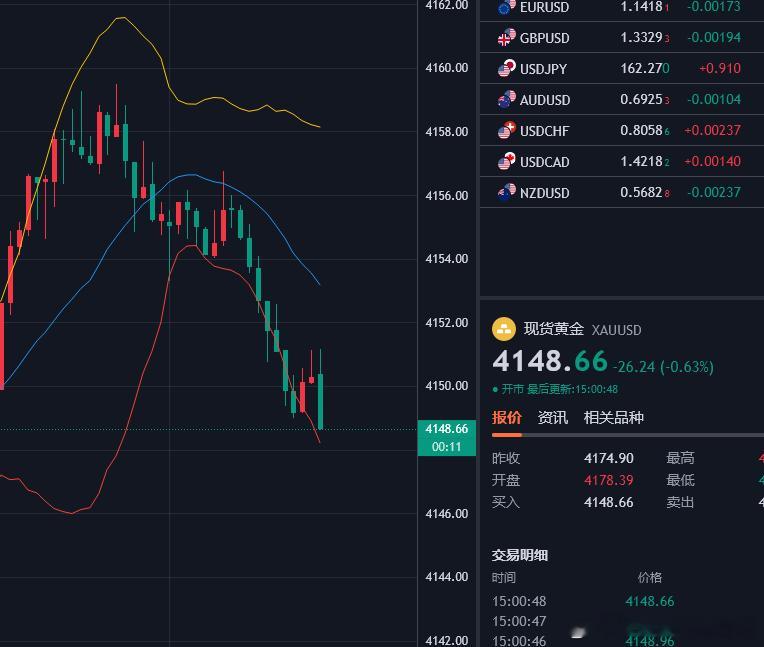Click the current price tag on chart axis

pos(447,438)
